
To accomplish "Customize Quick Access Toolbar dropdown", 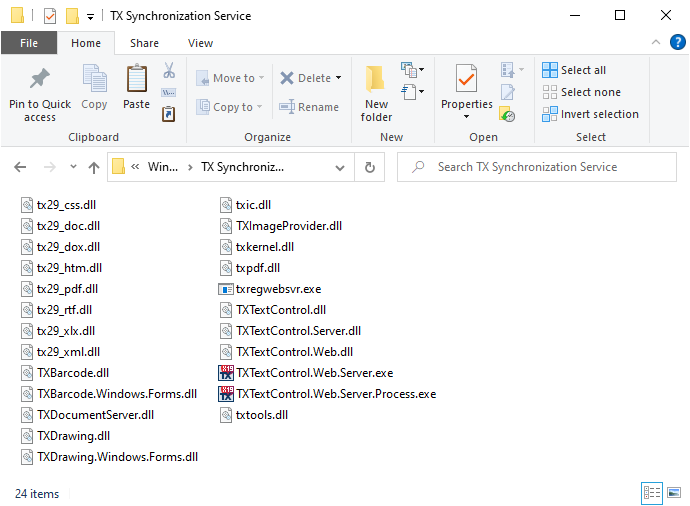I will pyautogui.click(x=90, y=17).
